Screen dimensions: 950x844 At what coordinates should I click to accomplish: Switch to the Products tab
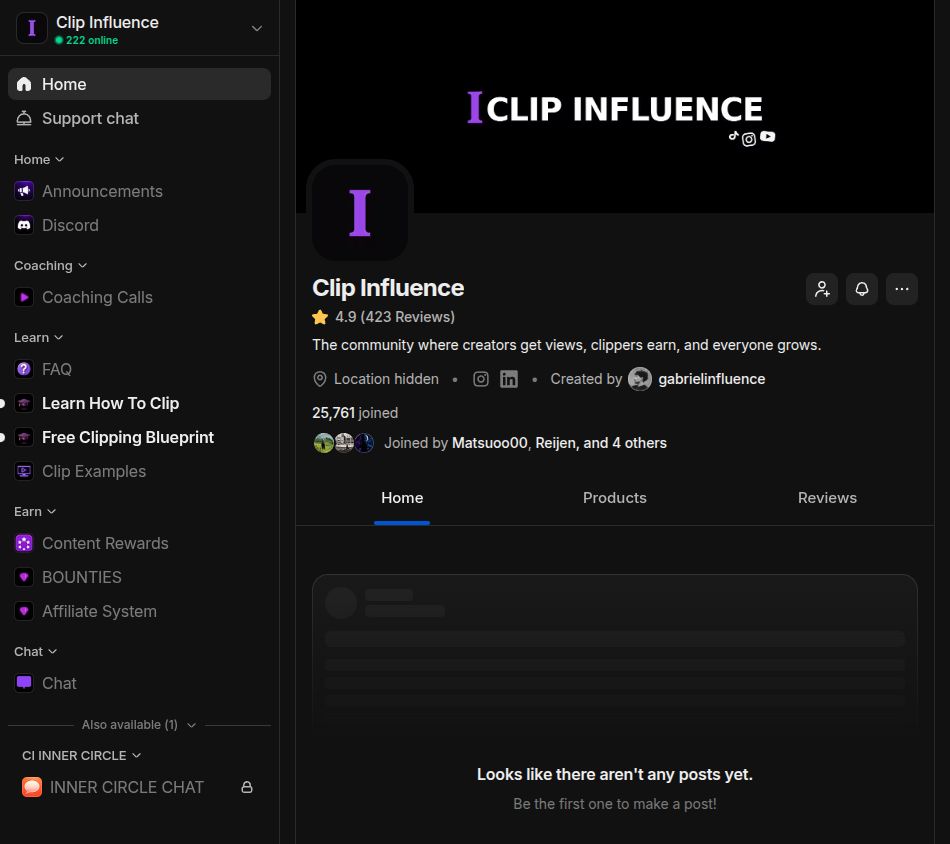tap(614, 498)
